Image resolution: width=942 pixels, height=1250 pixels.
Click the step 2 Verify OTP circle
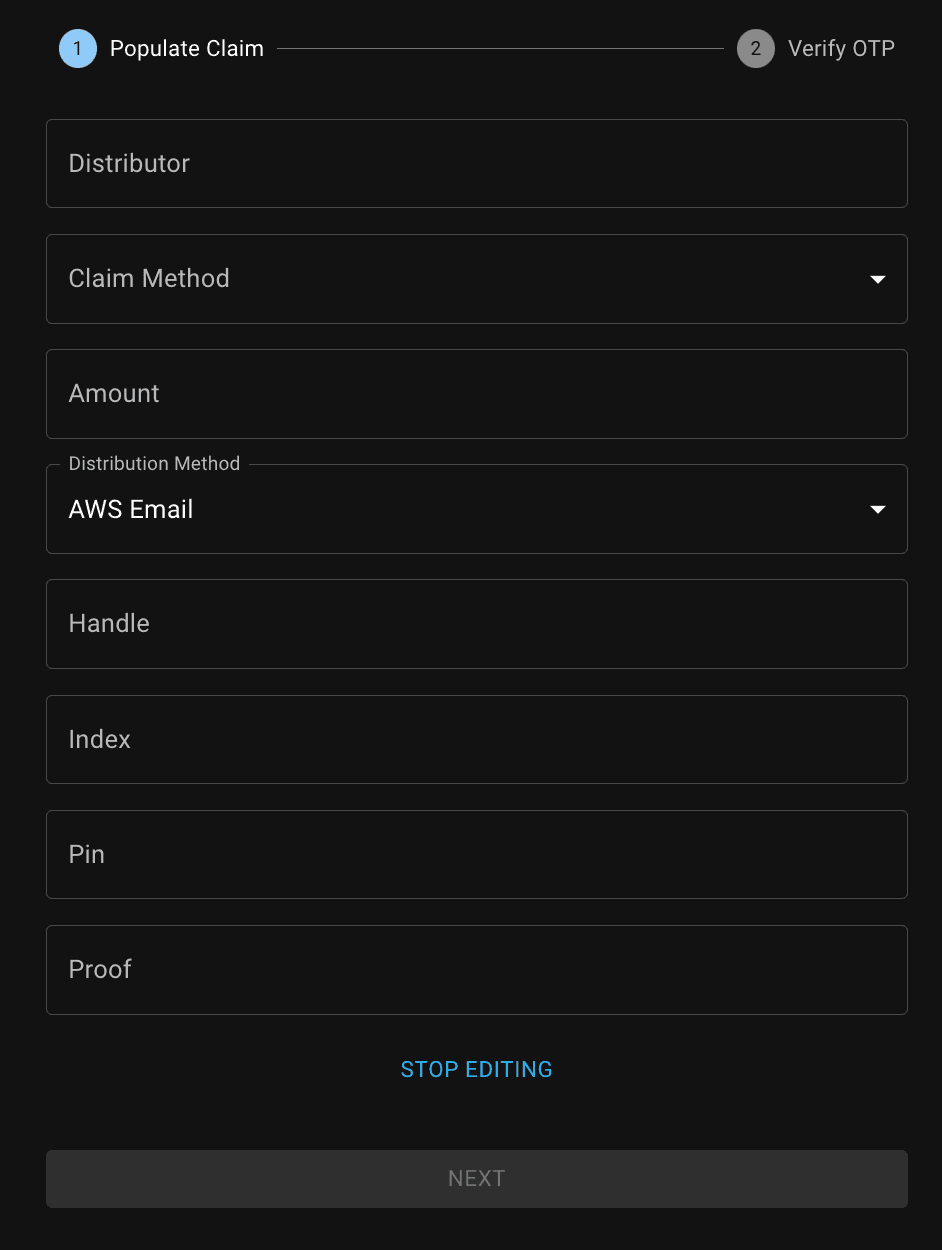pos(755,48)
